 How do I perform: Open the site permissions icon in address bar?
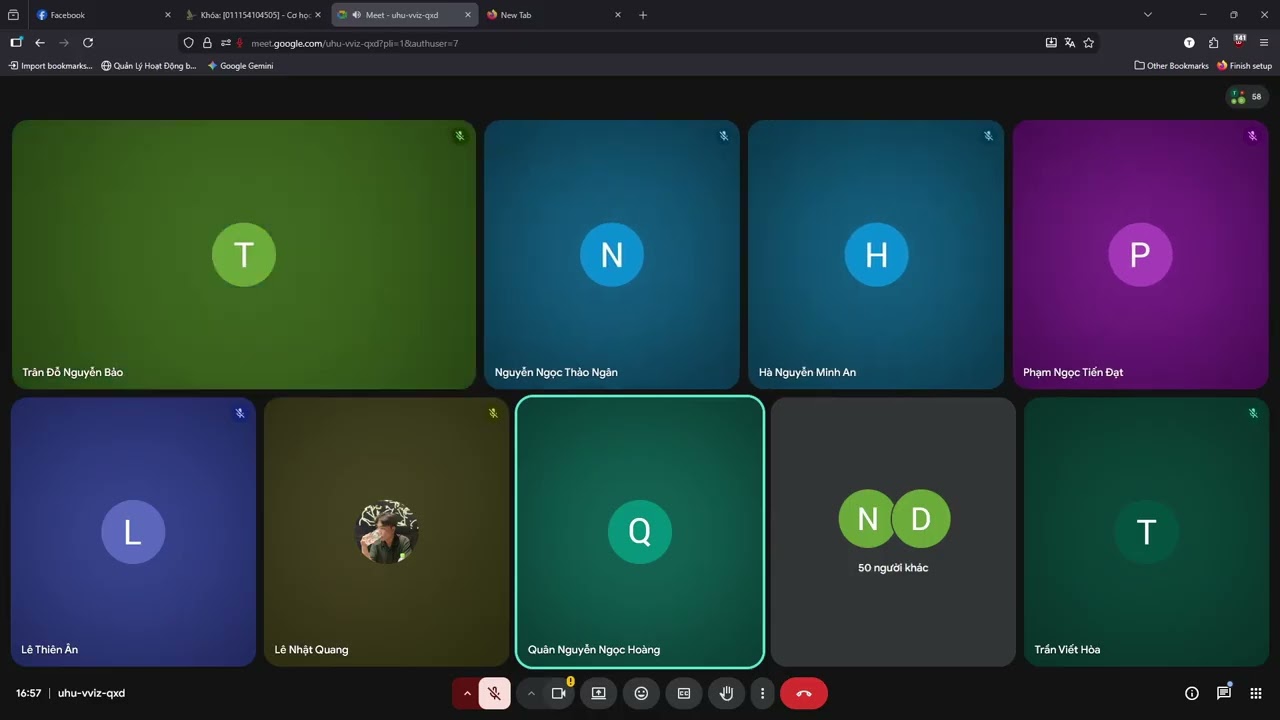coord(226,43)
